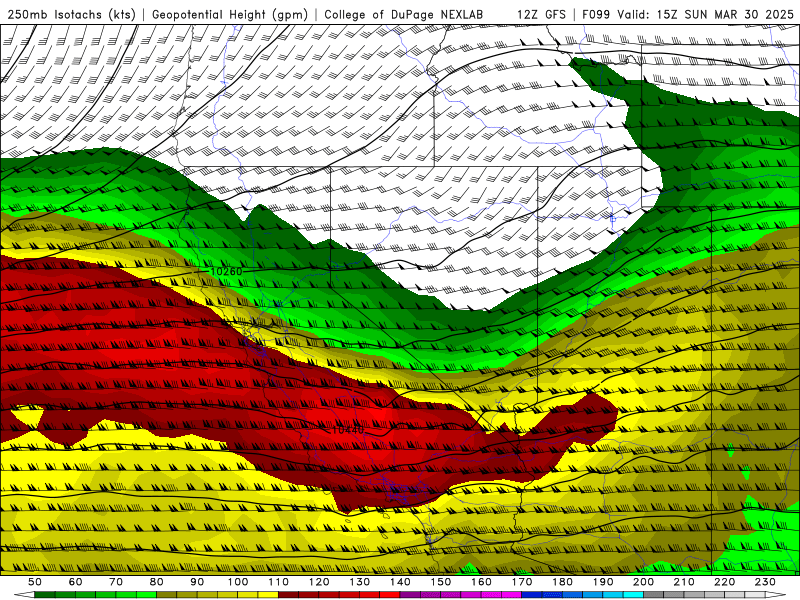Click the 'College of DuPage NEXLAB' credit
The width and height of the screenshot is (800, 600).
[404, 14]
